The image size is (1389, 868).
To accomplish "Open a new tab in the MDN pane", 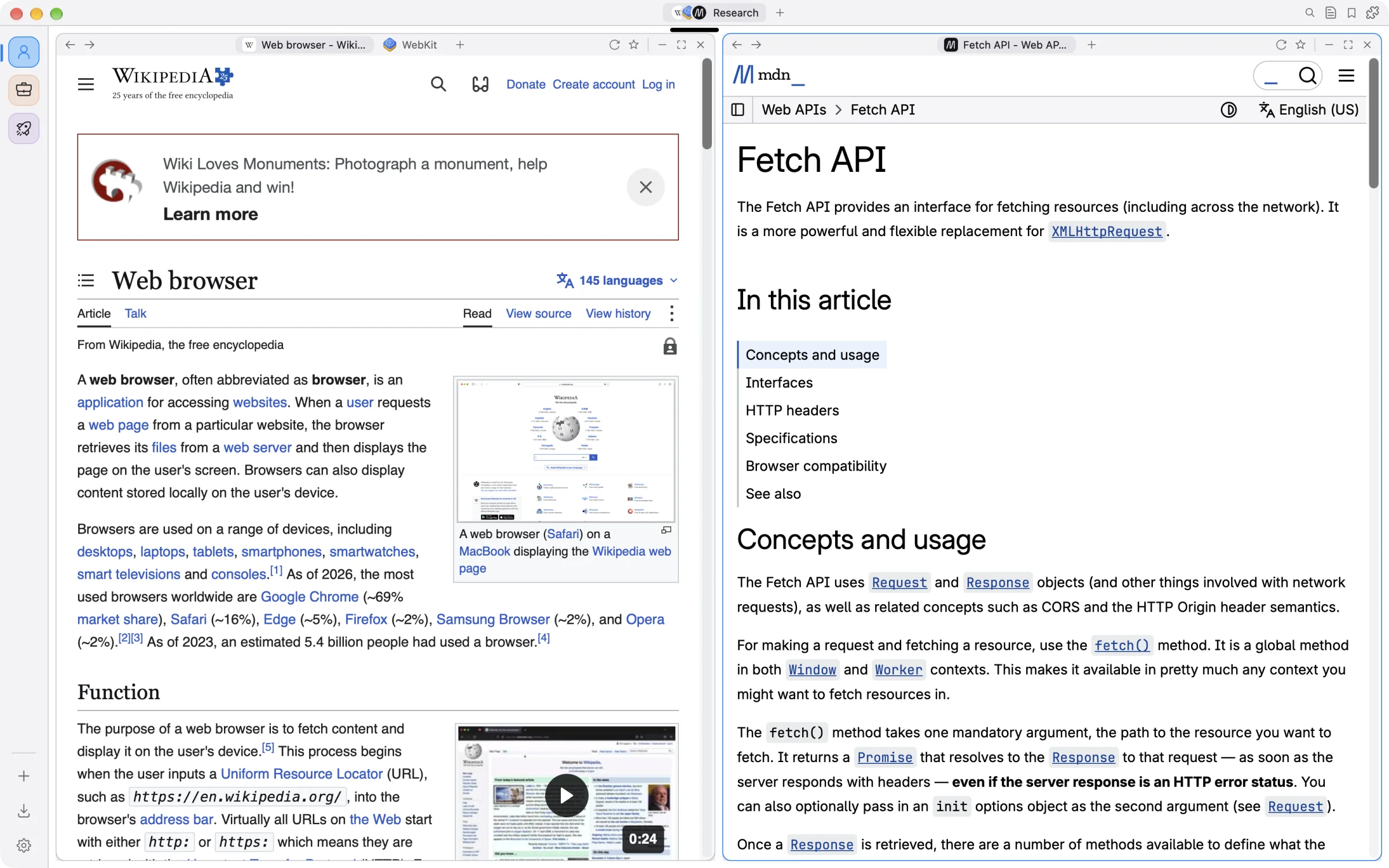I will [x=1091, y=45].
